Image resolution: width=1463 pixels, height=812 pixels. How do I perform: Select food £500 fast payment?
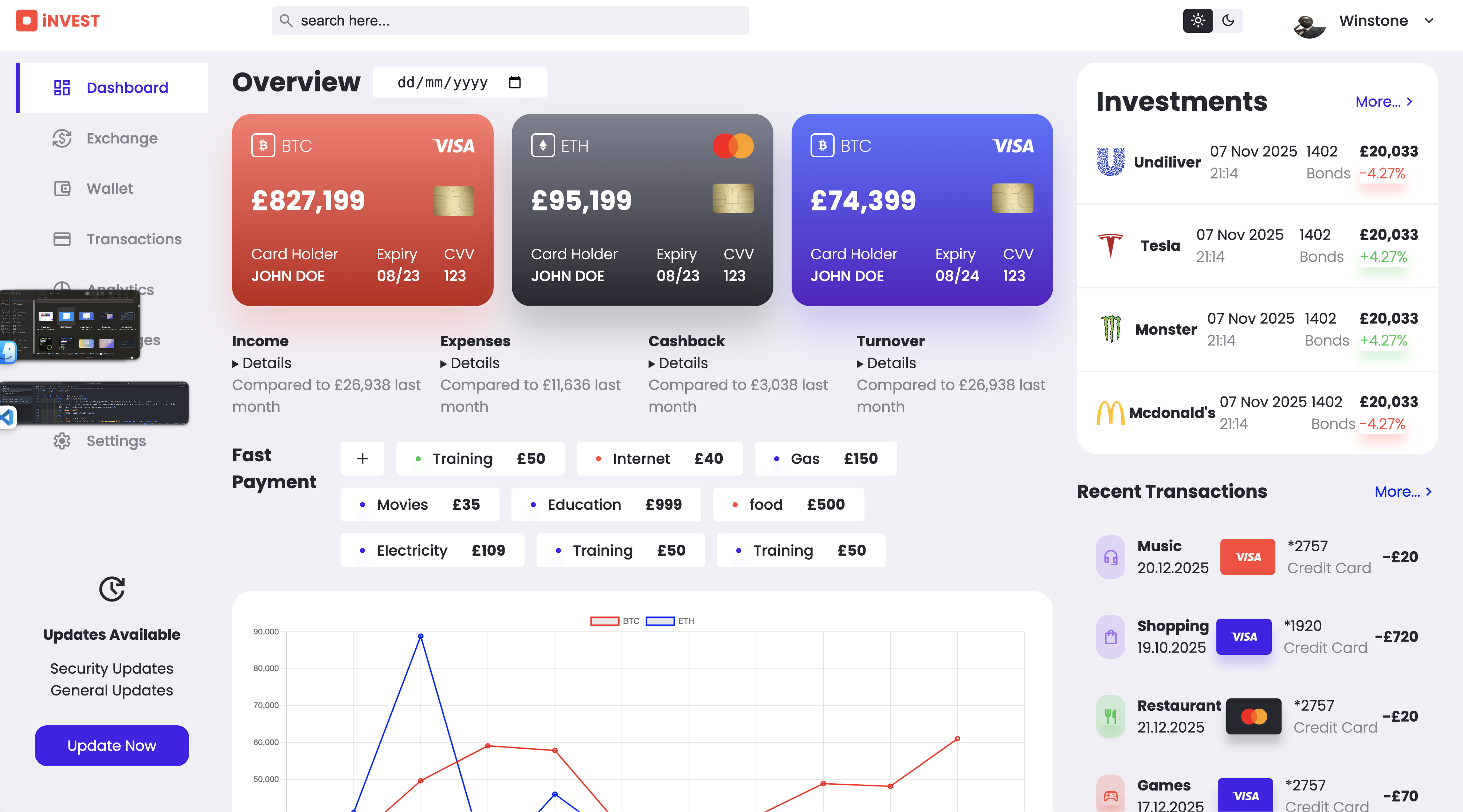(x=788, y=504)
